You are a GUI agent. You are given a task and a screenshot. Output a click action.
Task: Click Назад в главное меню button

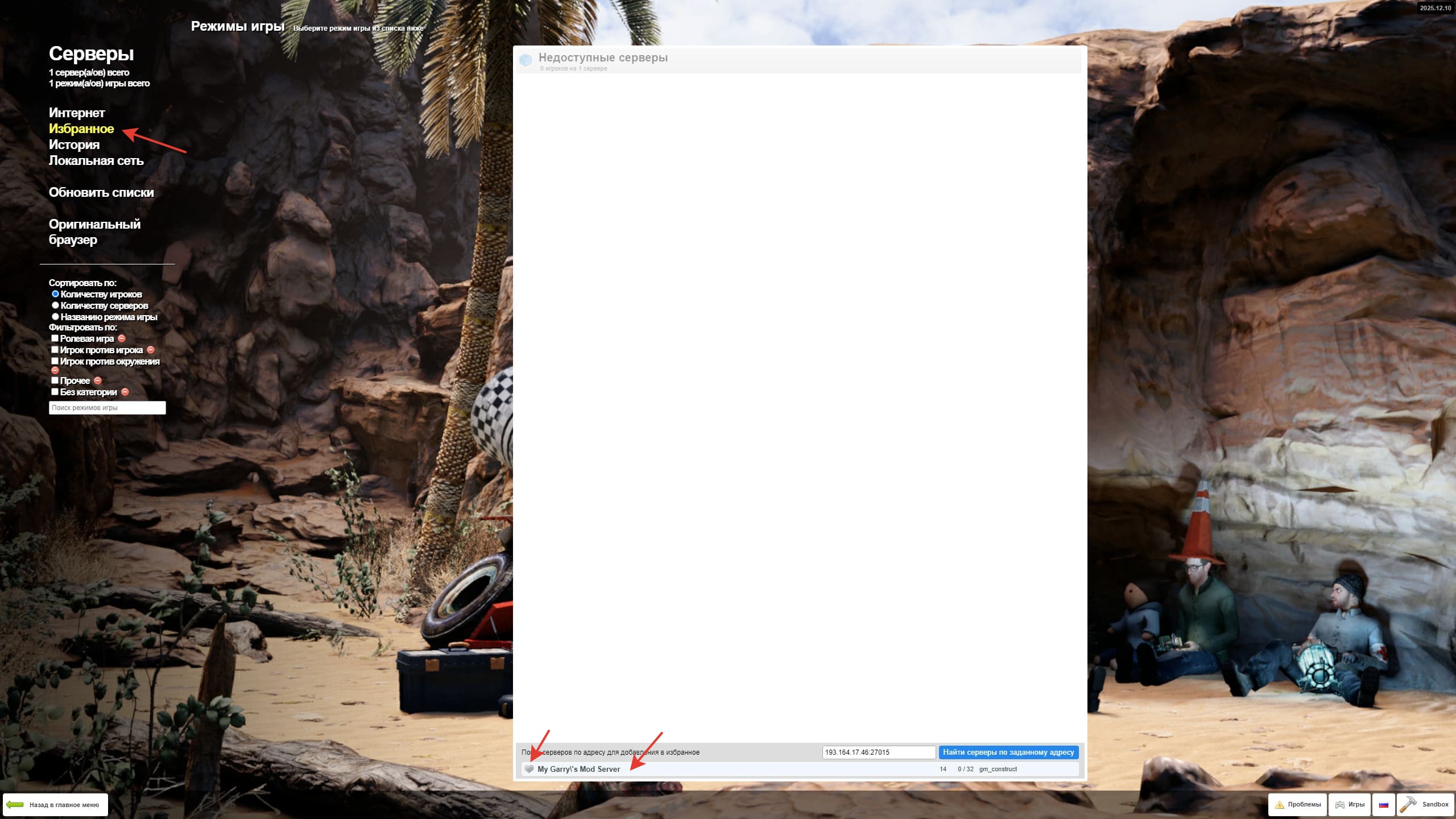(x=55, y=805)
